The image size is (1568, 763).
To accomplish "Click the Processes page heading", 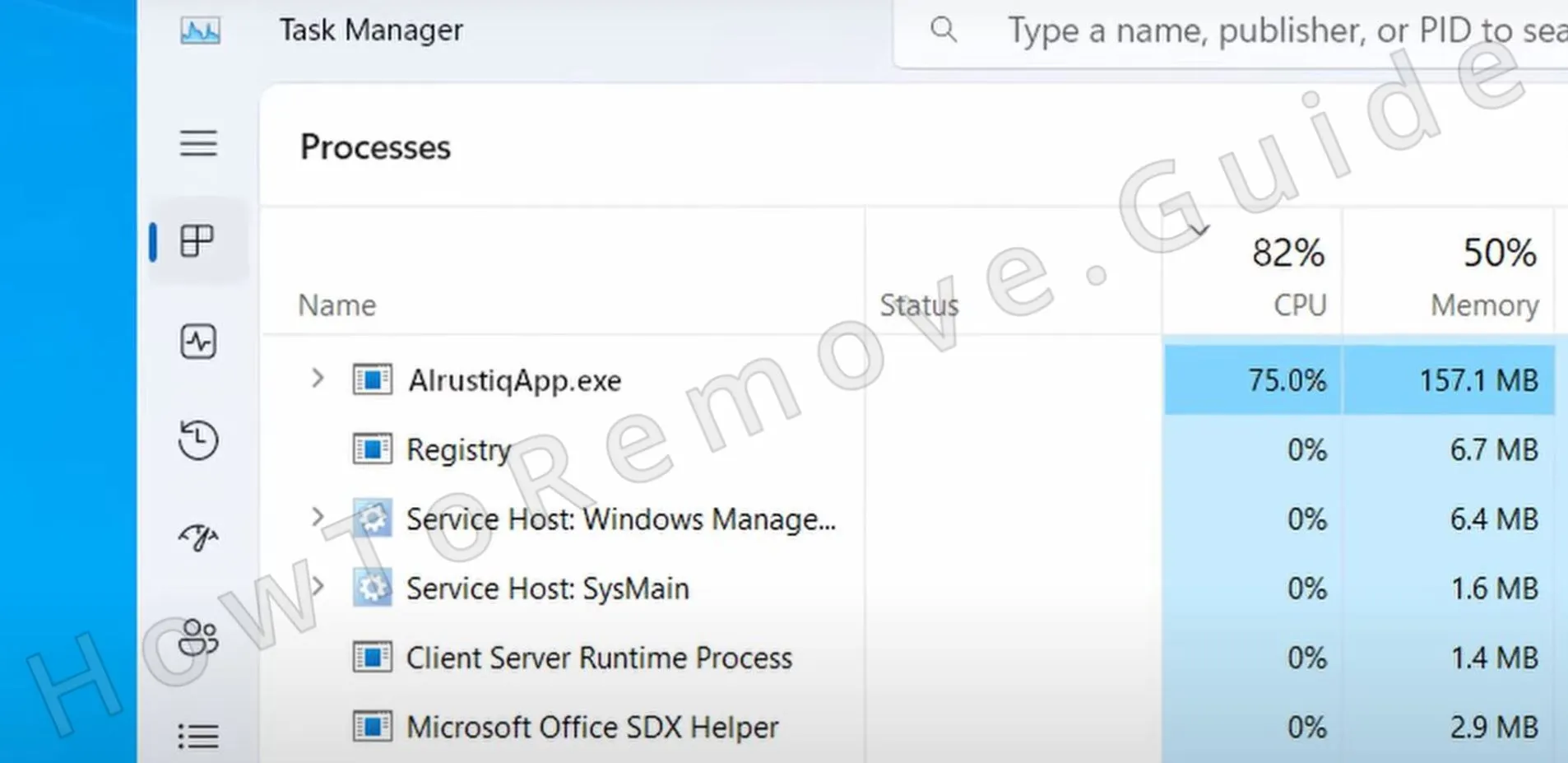I will [x=375, y=147].
